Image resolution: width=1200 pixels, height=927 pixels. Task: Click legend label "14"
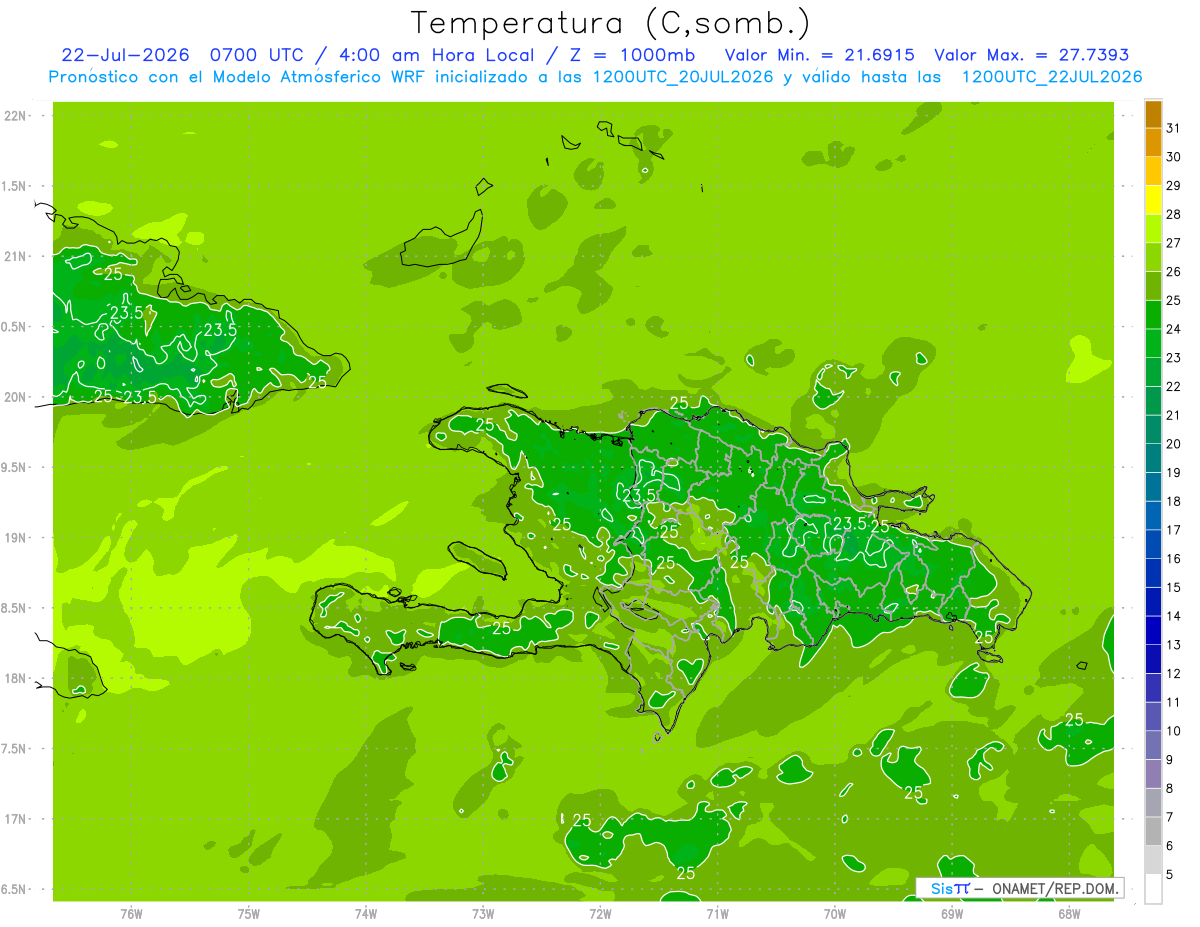tap(1174, 617)
